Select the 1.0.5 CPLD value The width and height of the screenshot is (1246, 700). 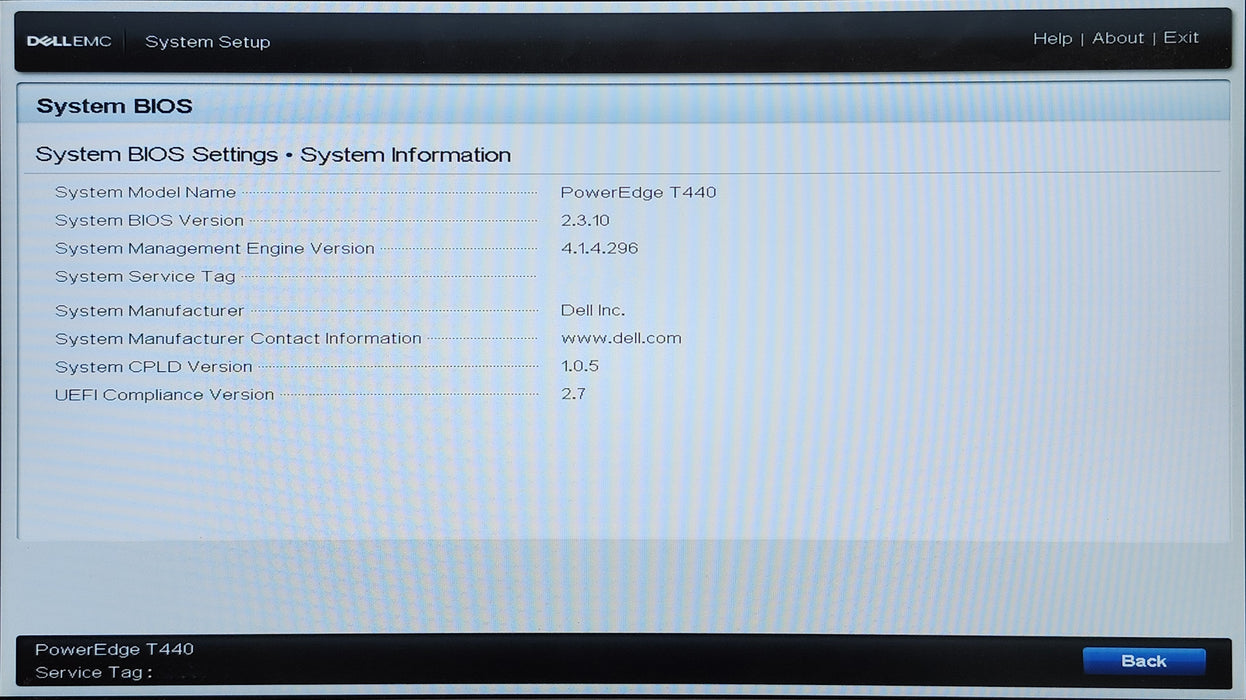(580, 366)
